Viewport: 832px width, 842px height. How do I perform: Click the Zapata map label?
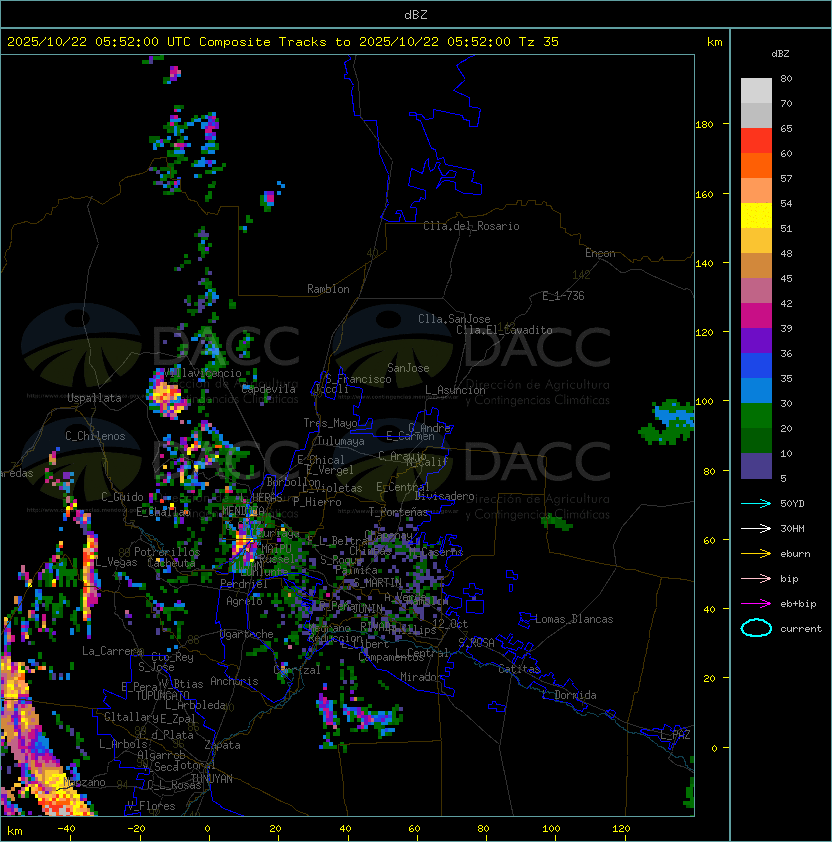[x=222, y=745]
